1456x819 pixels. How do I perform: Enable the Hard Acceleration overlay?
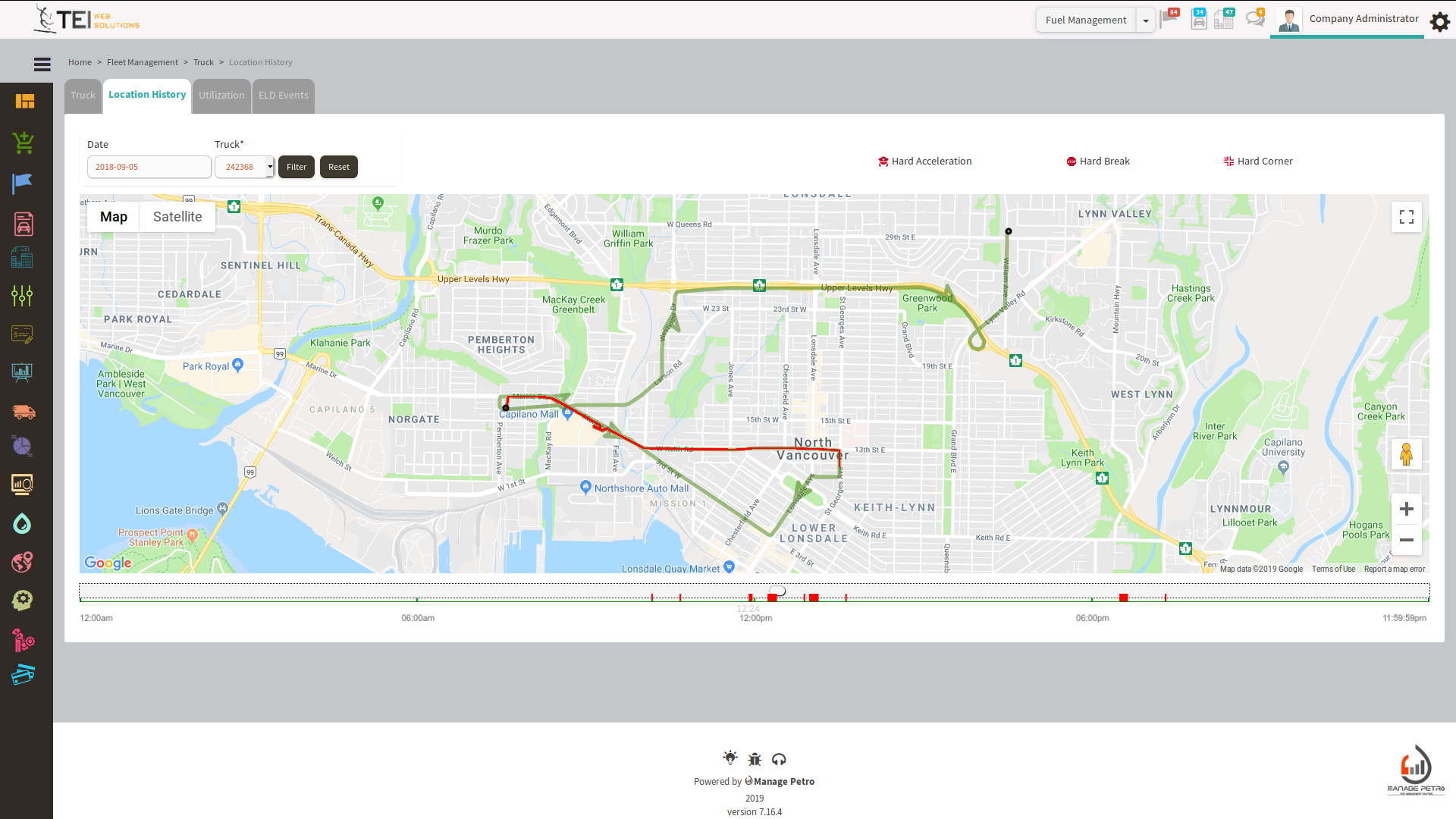(924, 161)
